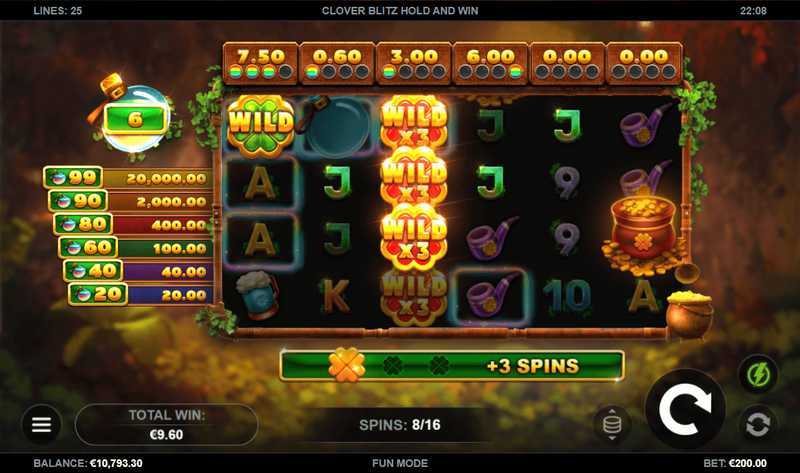Select the 20 potions 20.00 prize row
This screenshot has width=800, height=473.
pyautogui.click(x=141, y=294)
